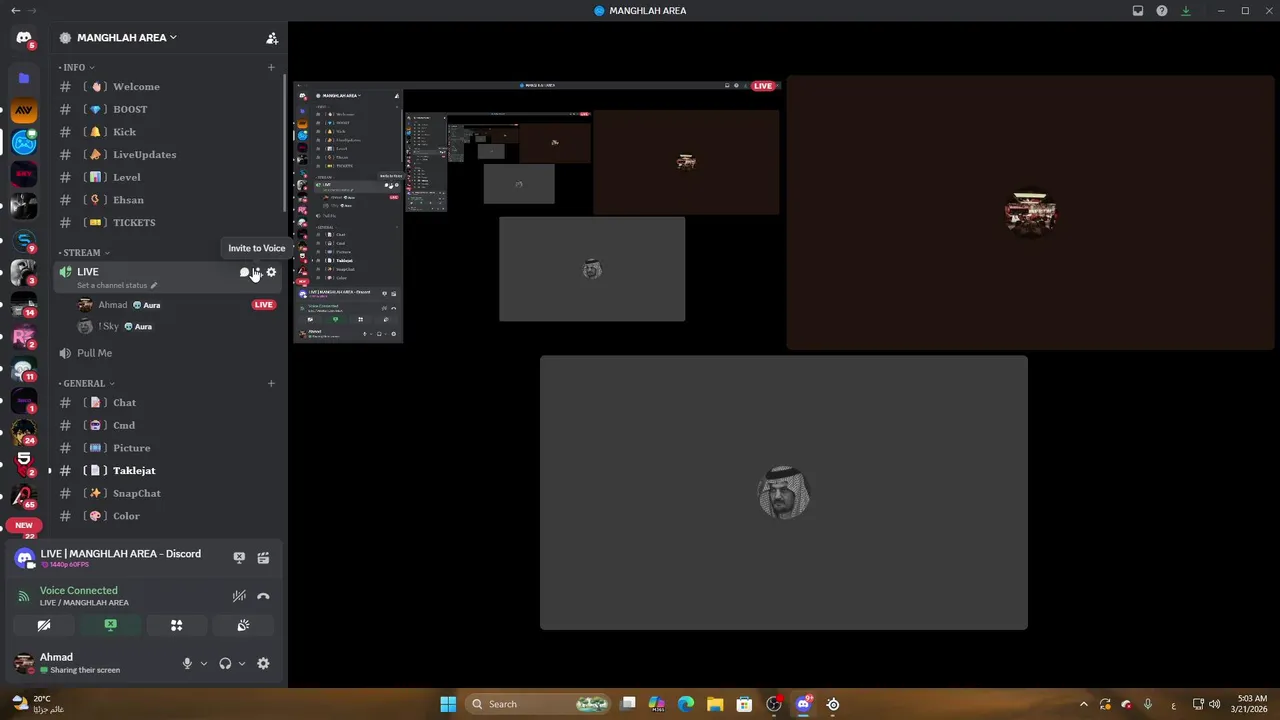This screenshot has width=1280, height=720.
Task: Select the dark brown participant tile on right
Action: click(x=1031, y=212)
